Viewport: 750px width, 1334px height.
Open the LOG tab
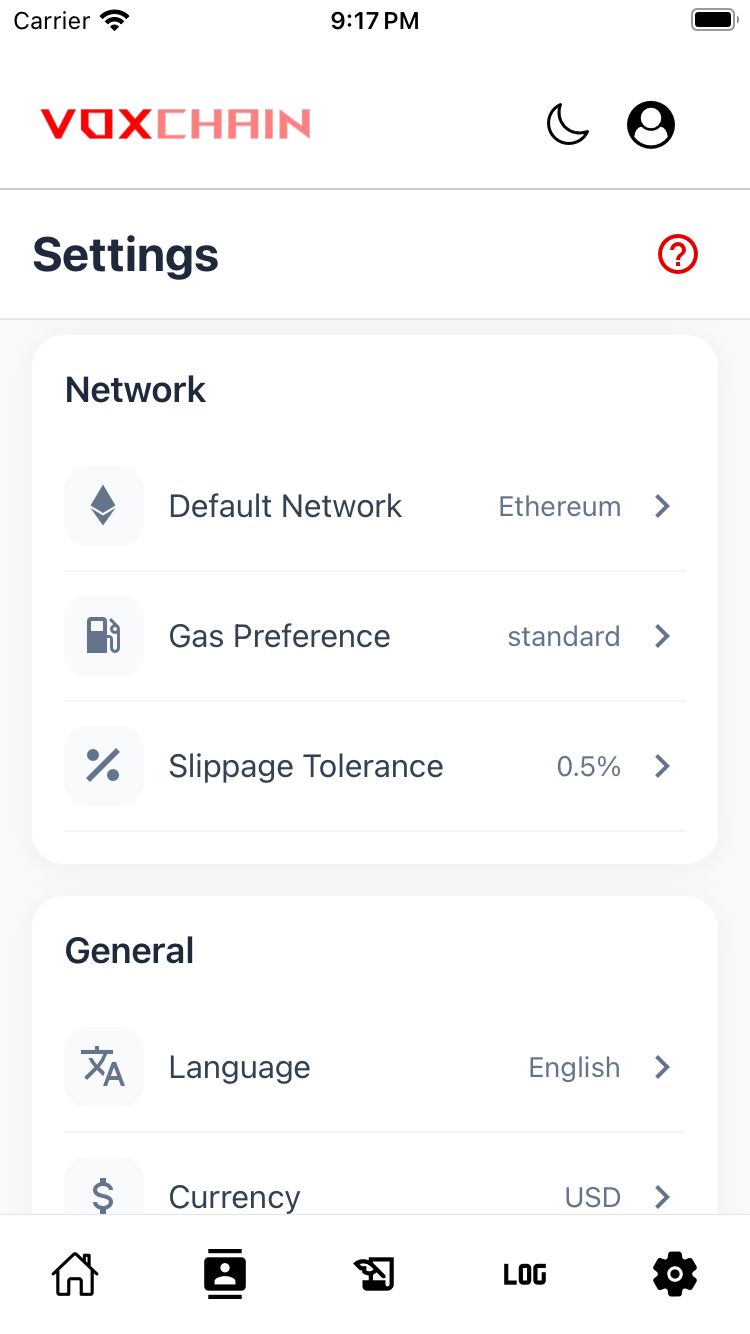525,1274
